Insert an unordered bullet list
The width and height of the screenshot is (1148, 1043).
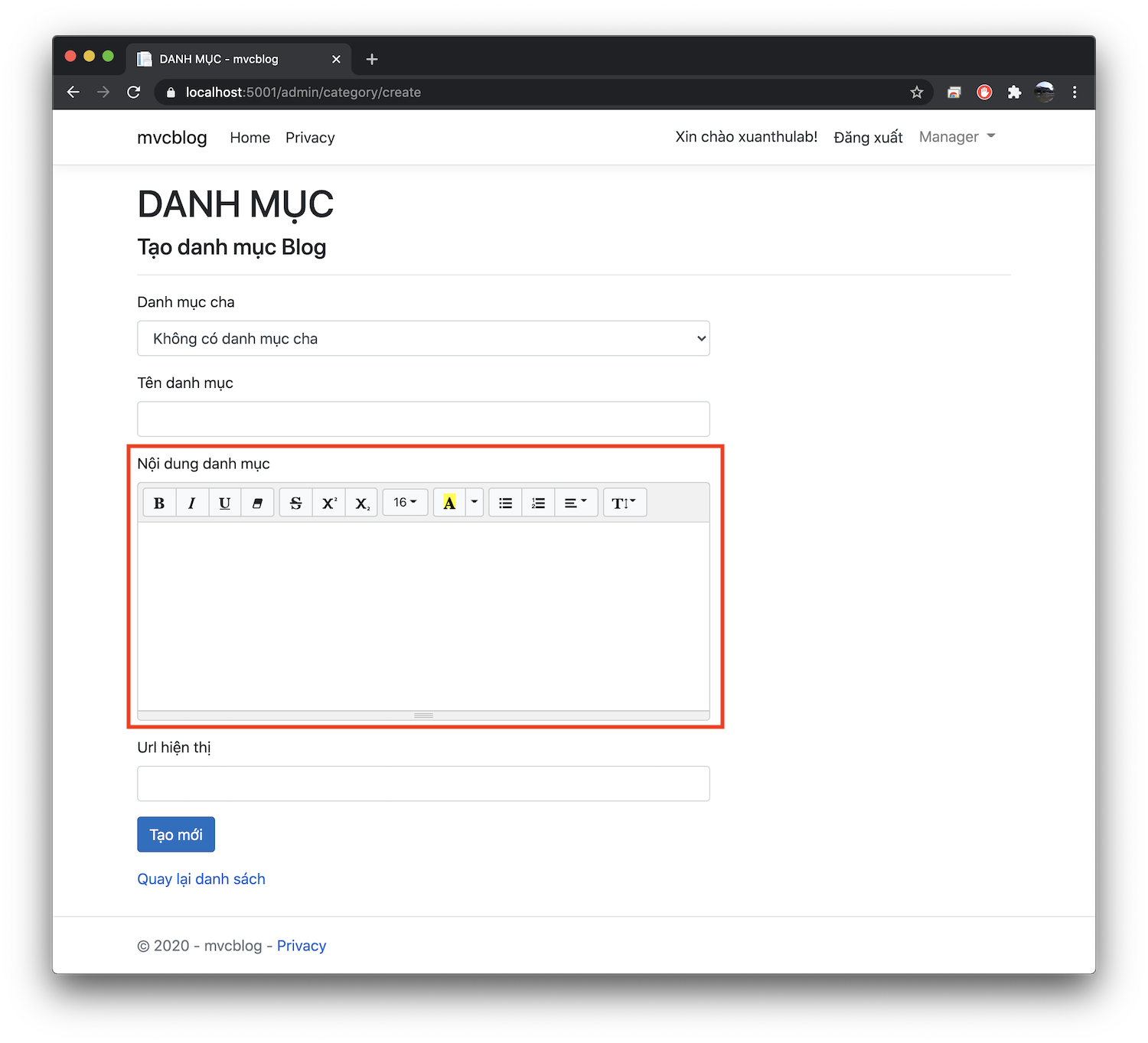pos(506,503)
